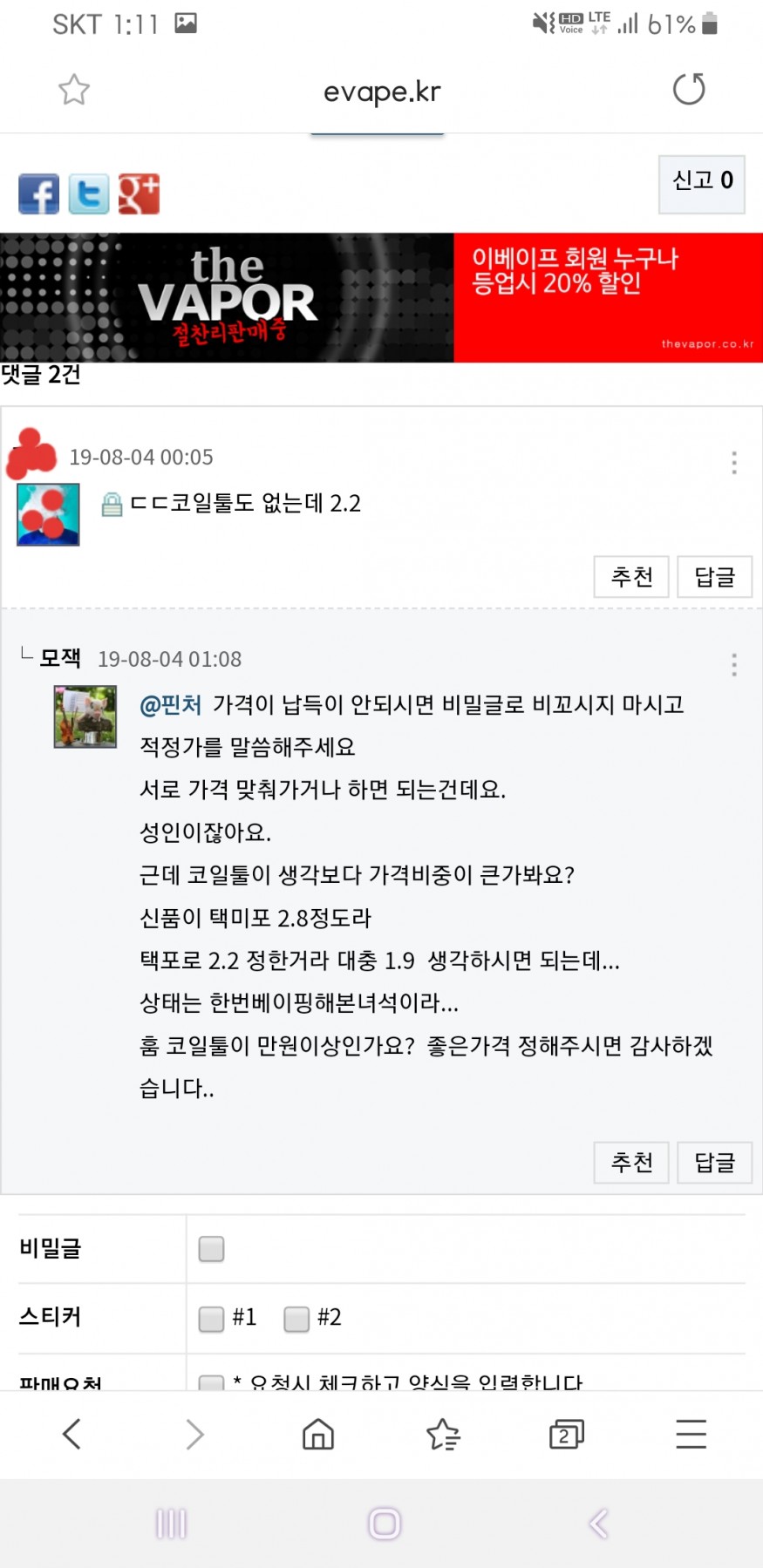763x1568 pixels.
Task: Reload the evape.kr page
Action: [x=689, y=90]
